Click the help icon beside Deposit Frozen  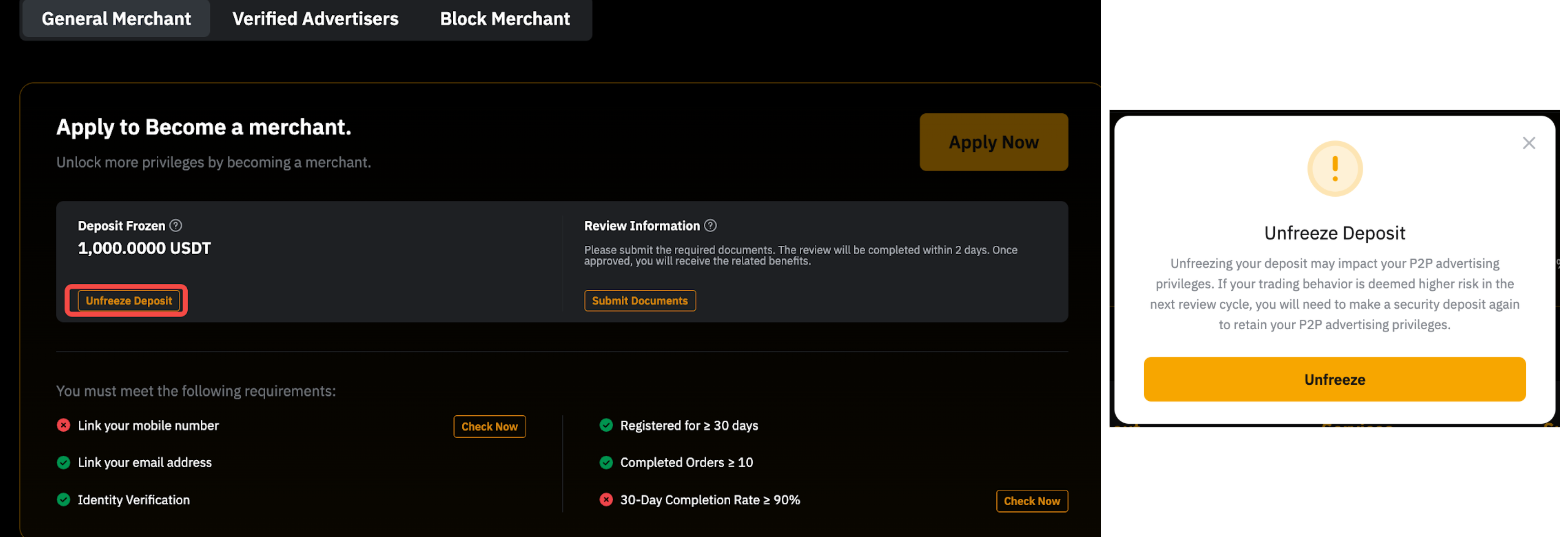tap(176, 226)
